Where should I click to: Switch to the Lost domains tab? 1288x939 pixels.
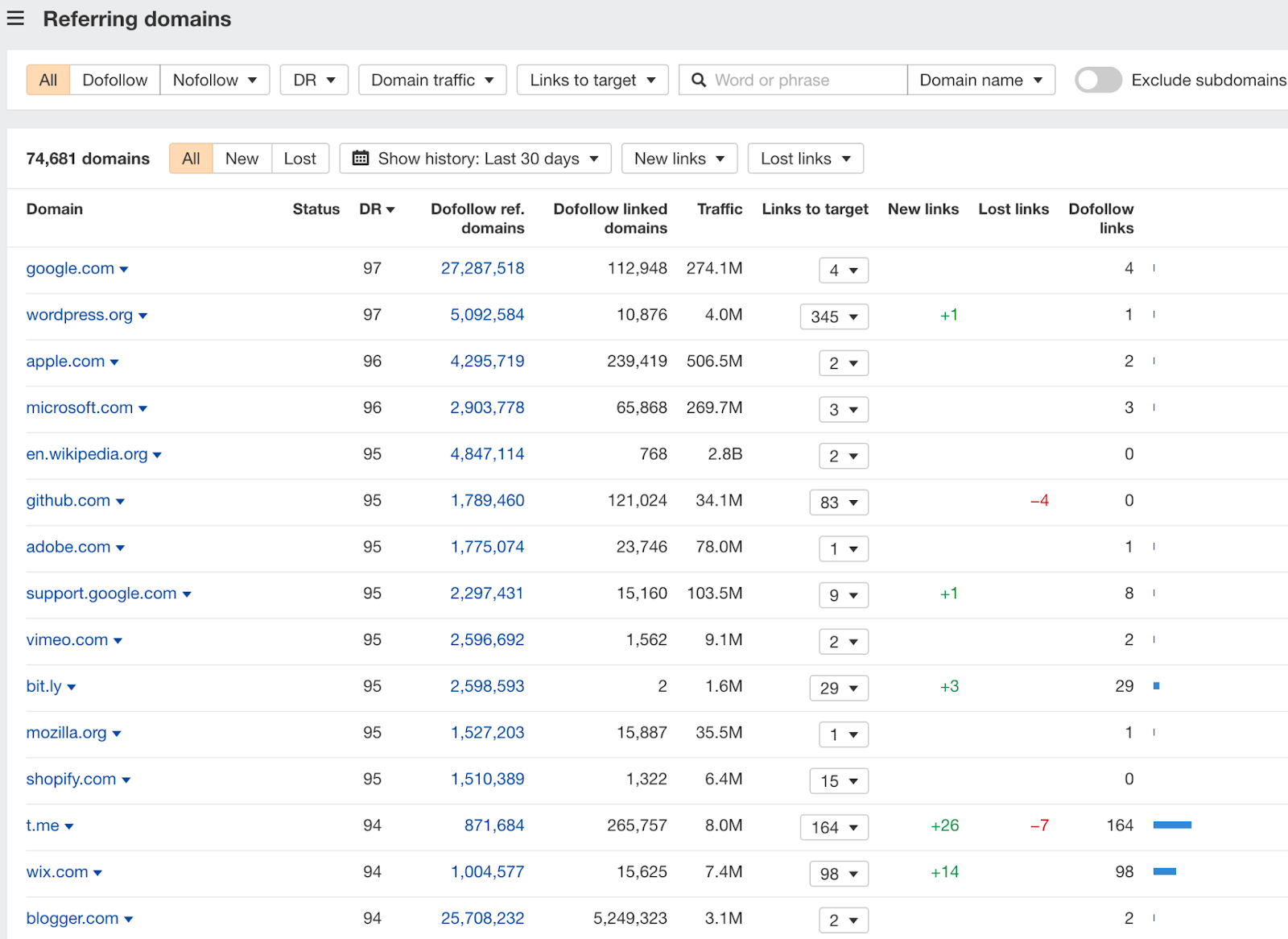point(300,159)
